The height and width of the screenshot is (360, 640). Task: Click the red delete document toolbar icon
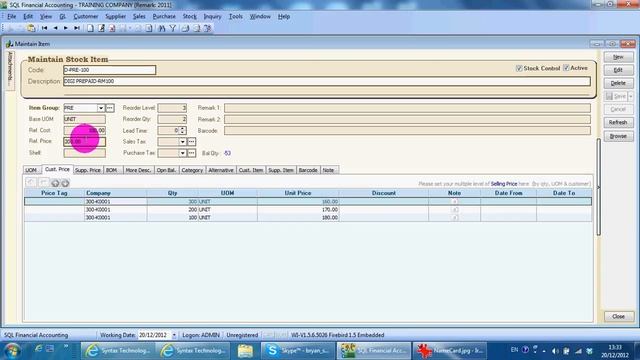[x=112, y=28]
